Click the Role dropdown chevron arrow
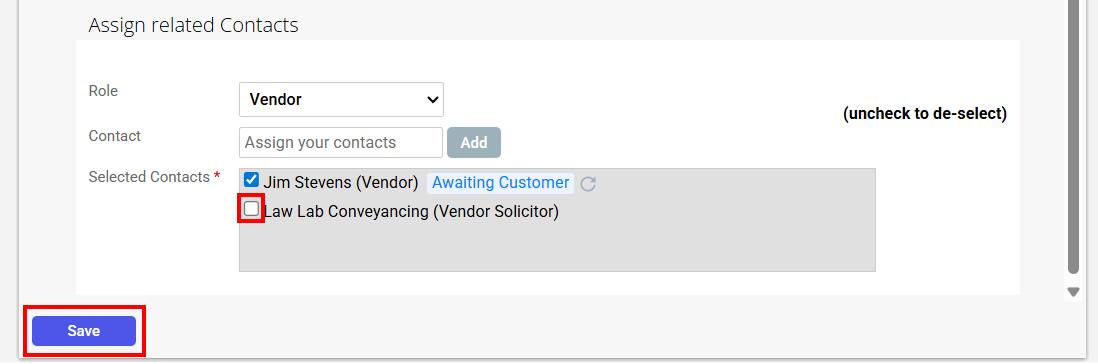 point(432,100)
